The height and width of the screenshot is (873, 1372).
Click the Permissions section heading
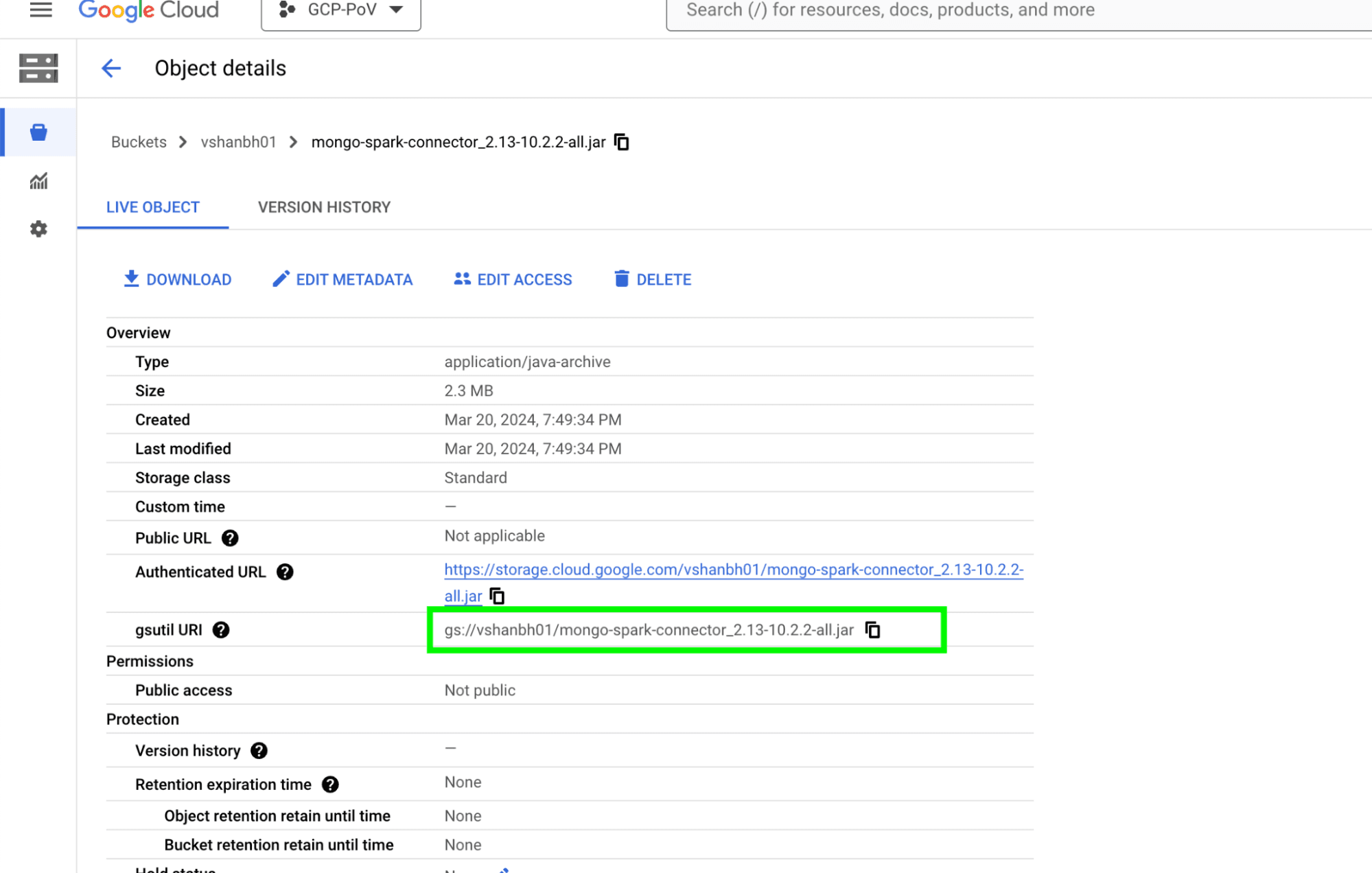(150, 662)
